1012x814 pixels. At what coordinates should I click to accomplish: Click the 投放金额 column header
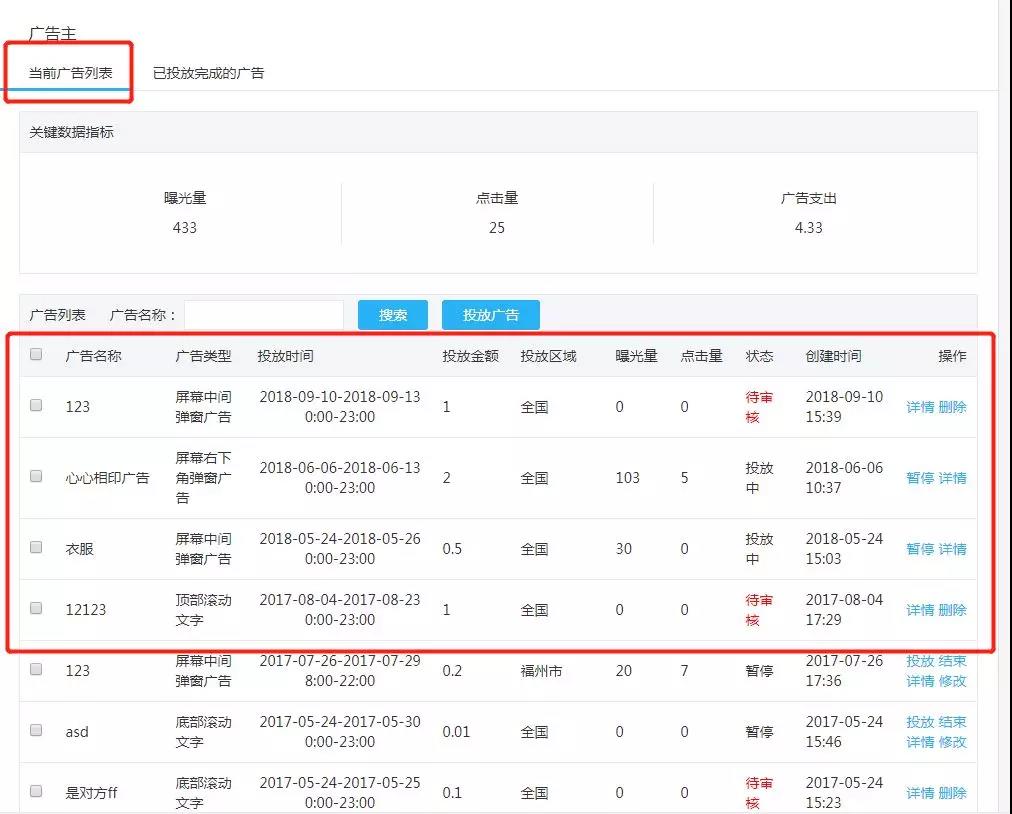(x=471, y=356)
